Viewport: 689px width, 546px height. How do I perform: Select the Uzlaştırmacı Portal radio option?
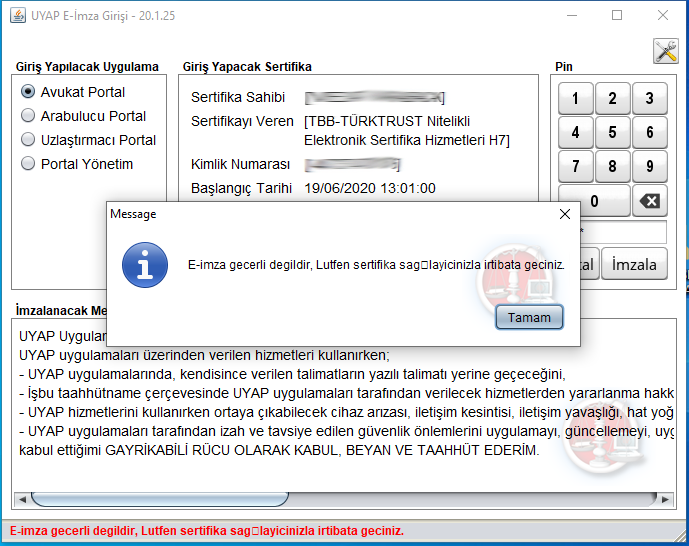point(28,140)
